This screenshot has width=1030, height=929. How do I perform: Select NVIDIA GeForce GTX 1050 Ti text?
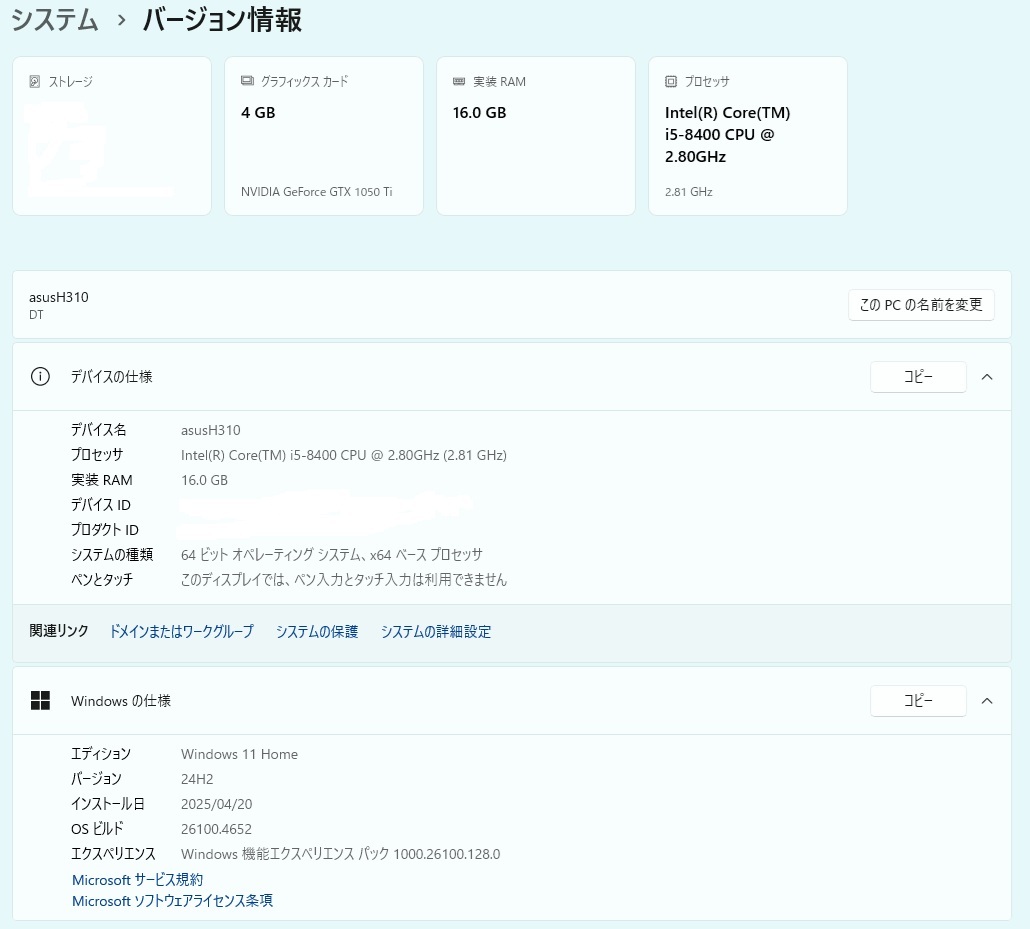click(317, 192)
